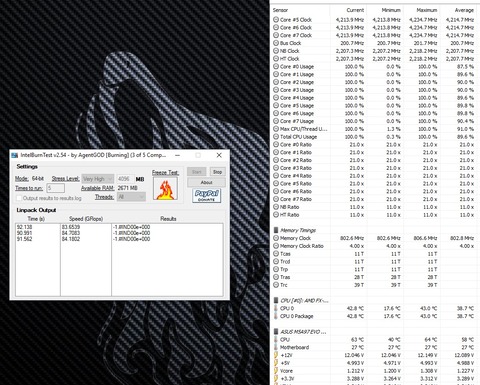Screen dimensions: 480x385
Task: Open the Stress Level dropdown
Action: click(97, 179)
